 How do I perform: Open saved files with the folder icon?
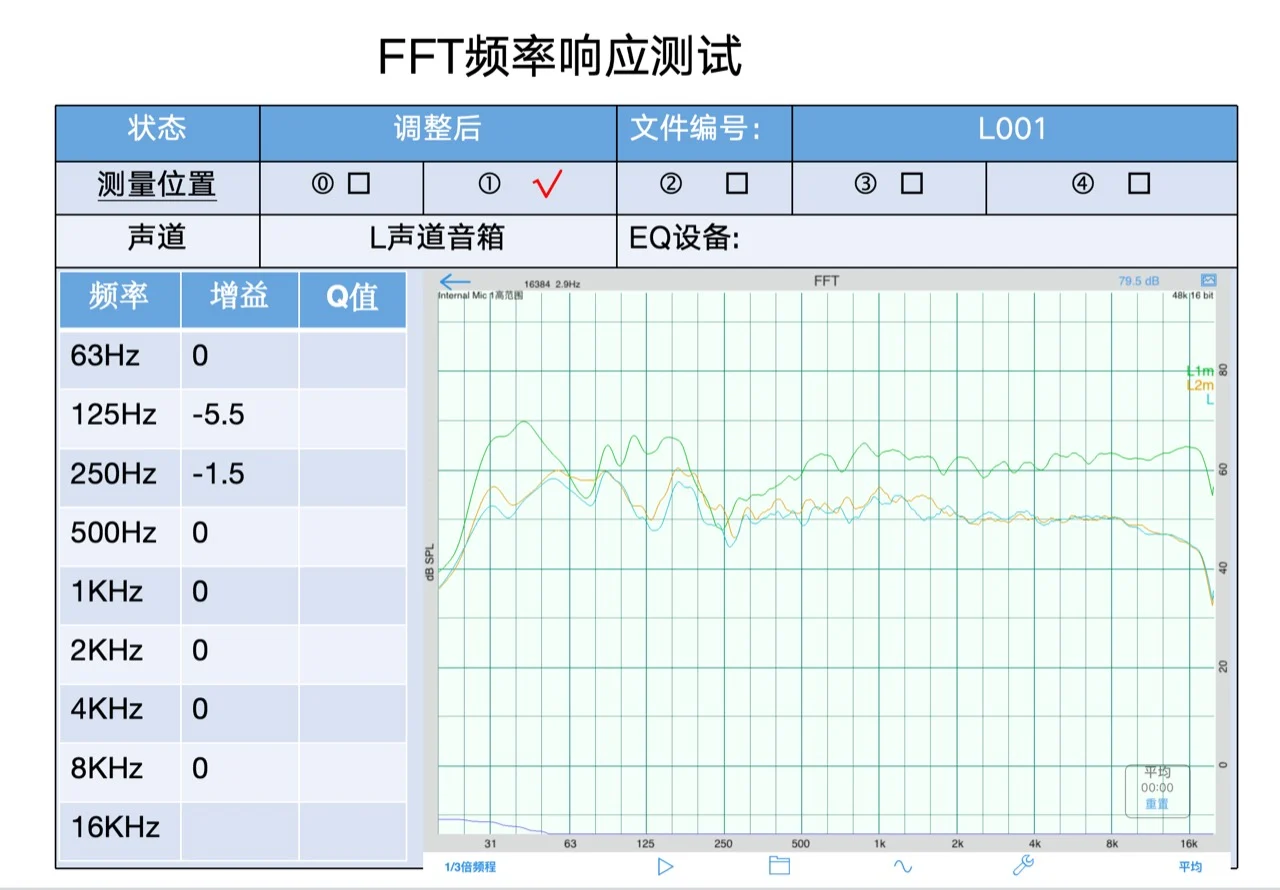[779, 866]
